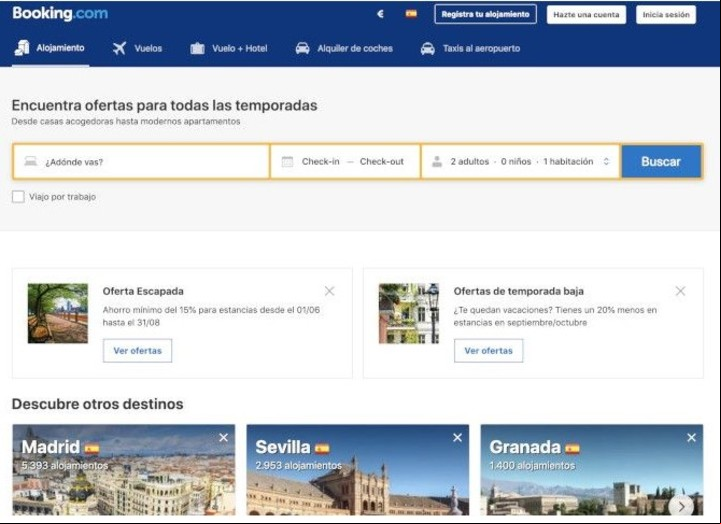Click the person icon in the guests field
This screenshot has height=524, width=721.
coord(437,161)
